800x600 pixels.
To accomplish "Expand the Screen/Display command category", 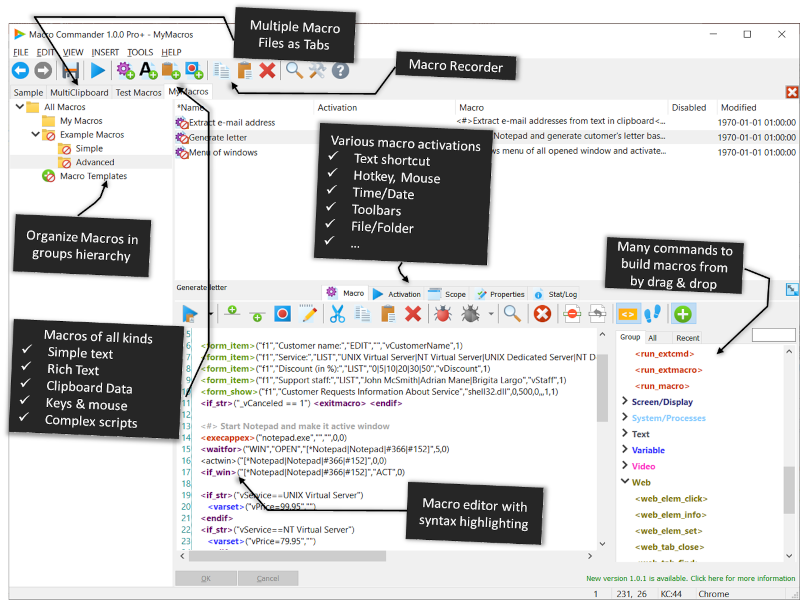I will pyautogui.click(x=623, y=403).
